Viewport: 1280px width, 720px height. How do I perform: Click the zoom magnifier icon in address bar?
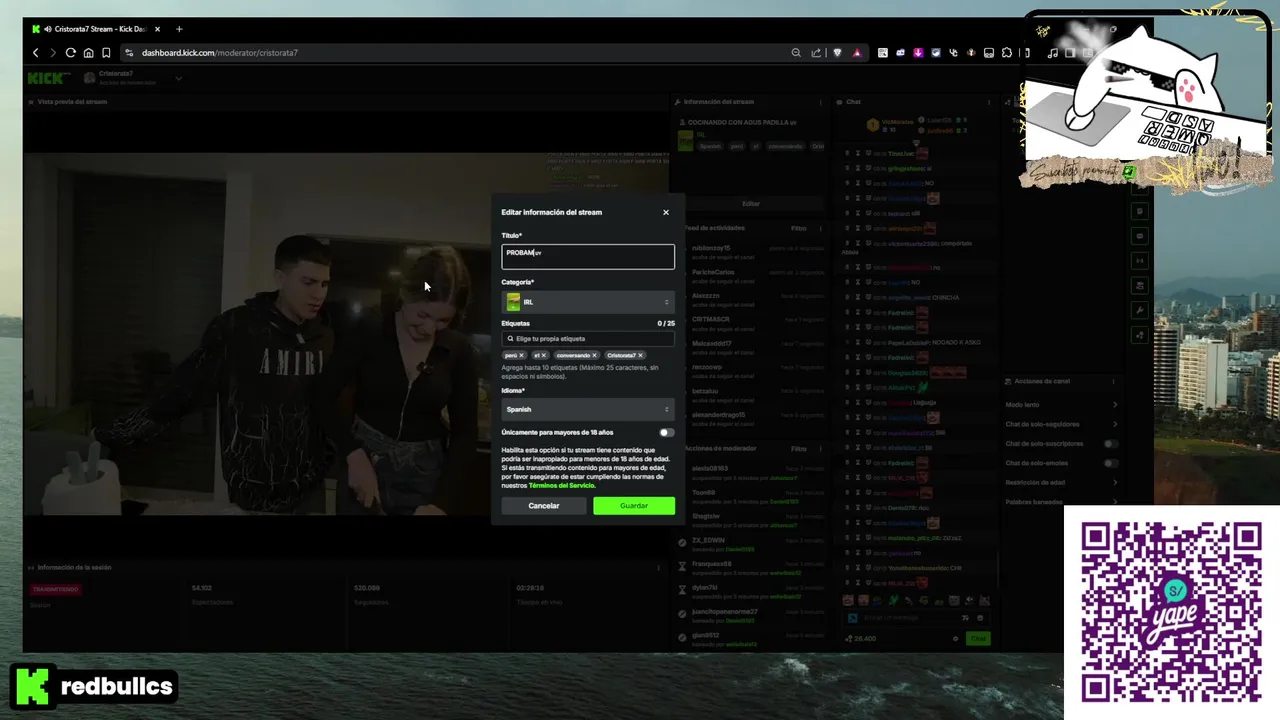coord(796,53)
